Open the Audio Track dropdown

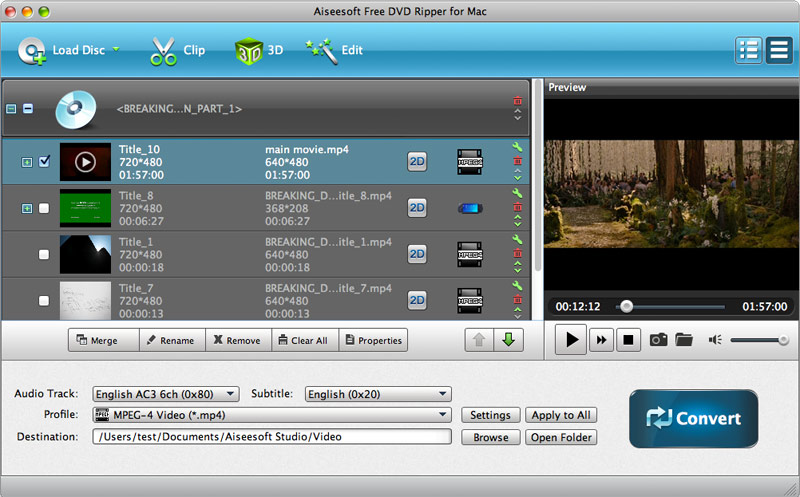[x=166, y=394]
